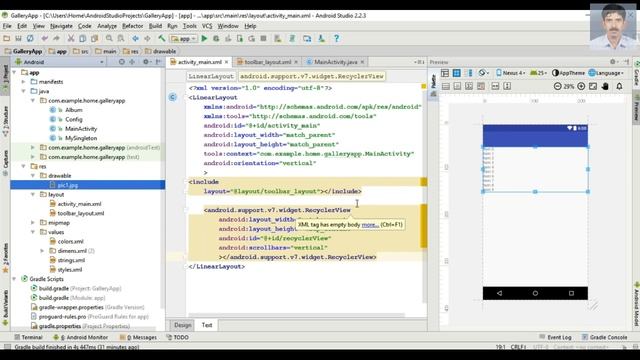Click the Synchronize refresh icon
This screenshot has height=360, width=640.
point(30,38)
